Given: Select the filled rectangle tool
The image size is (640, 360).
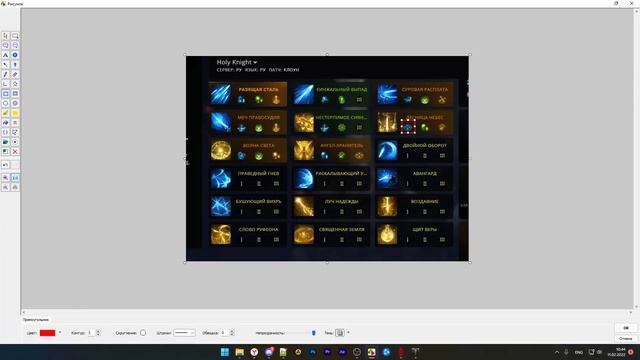Looking at the screenshot, I should tap(15, 94).
